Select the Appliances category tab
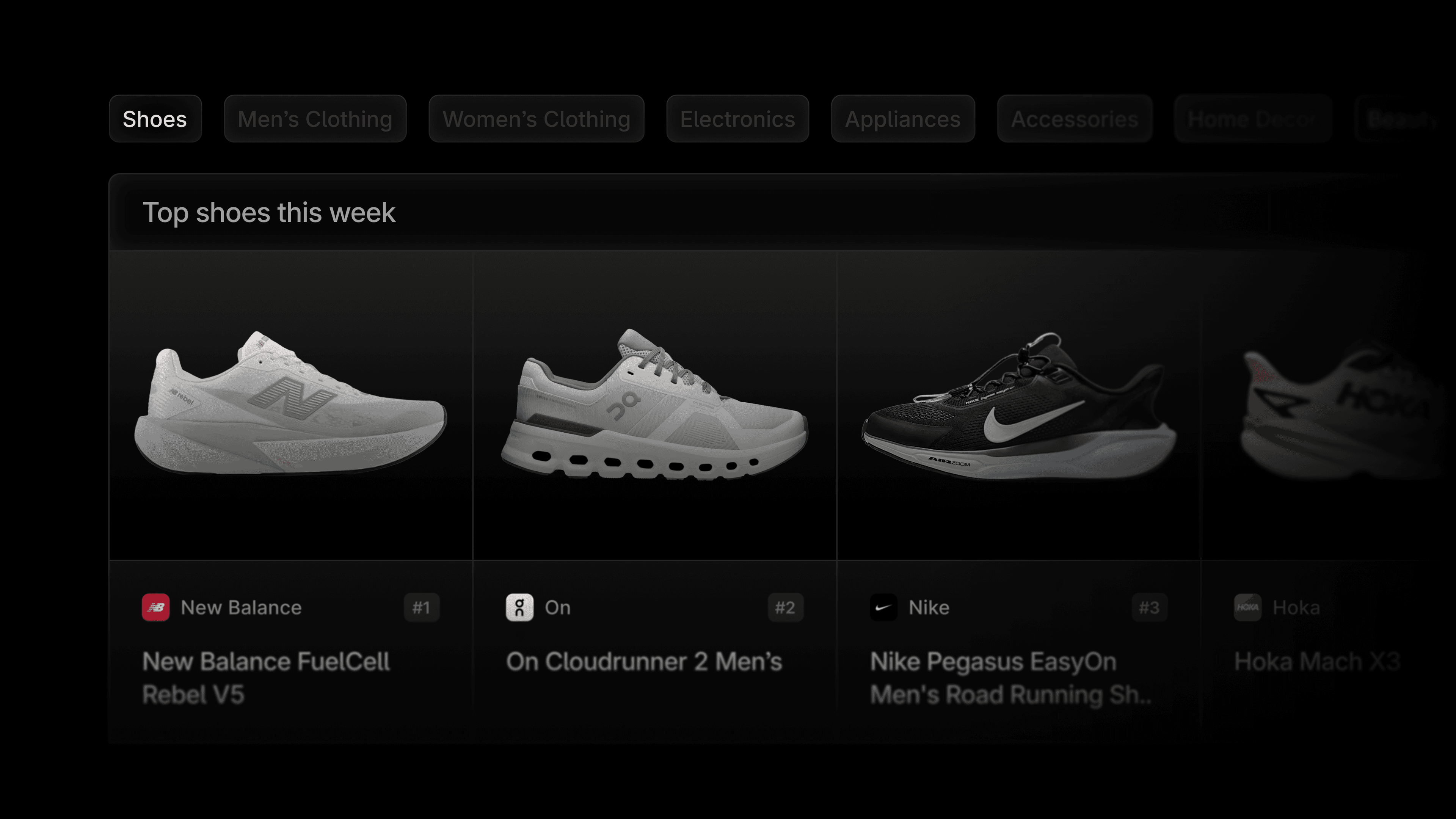The width and height of the screenshot is (1456, 819). [x=903, y=119]
